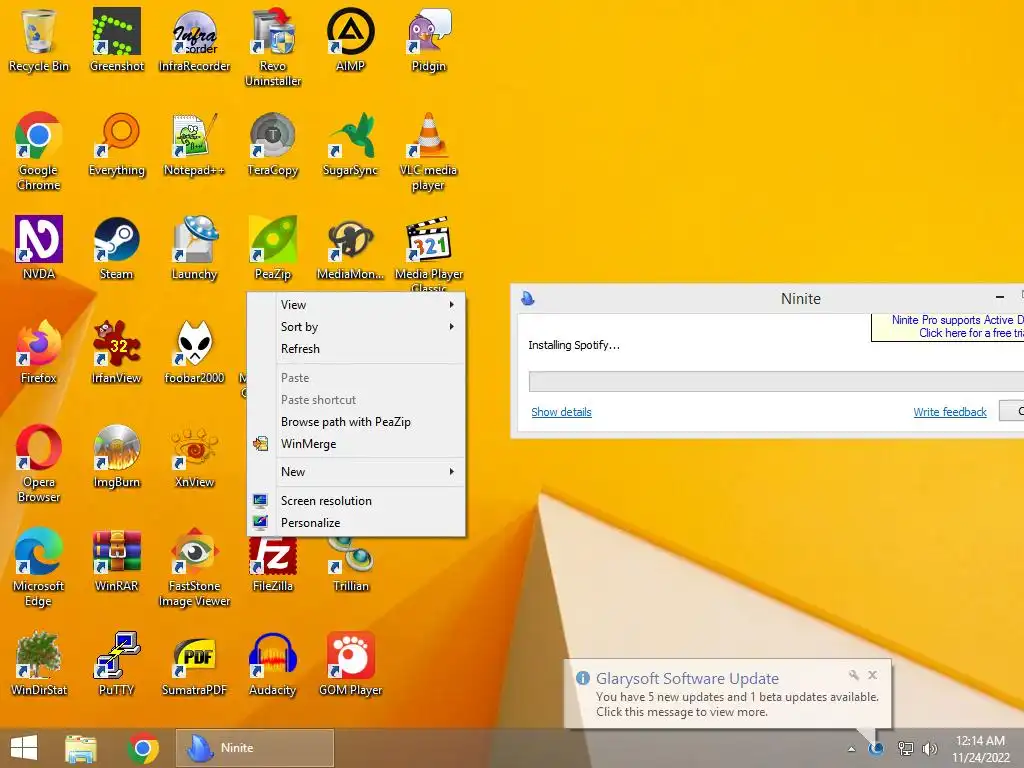Viewport: 1024px width, 768px height.
Task: Click the Glarysoft tray icon
Action: (x=876, y=748)
